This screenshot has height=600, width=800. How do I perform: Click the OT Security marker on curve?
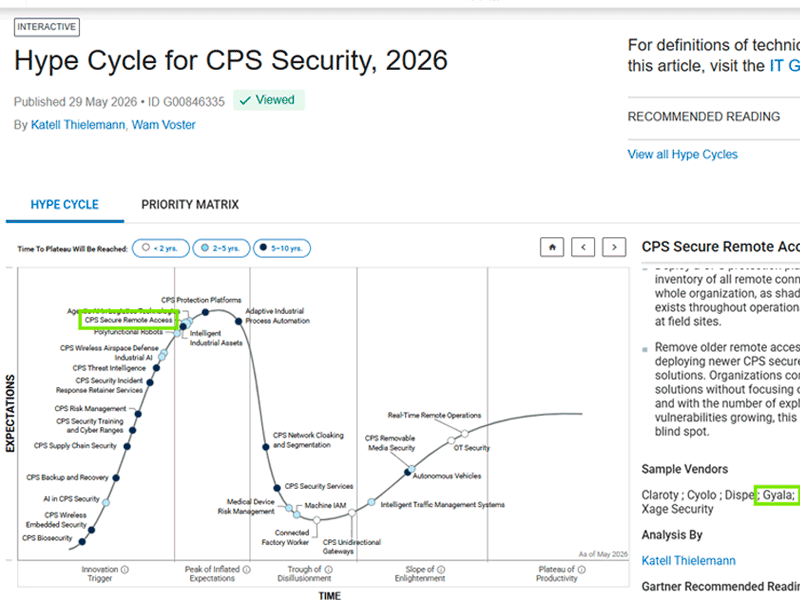point(451,440)
